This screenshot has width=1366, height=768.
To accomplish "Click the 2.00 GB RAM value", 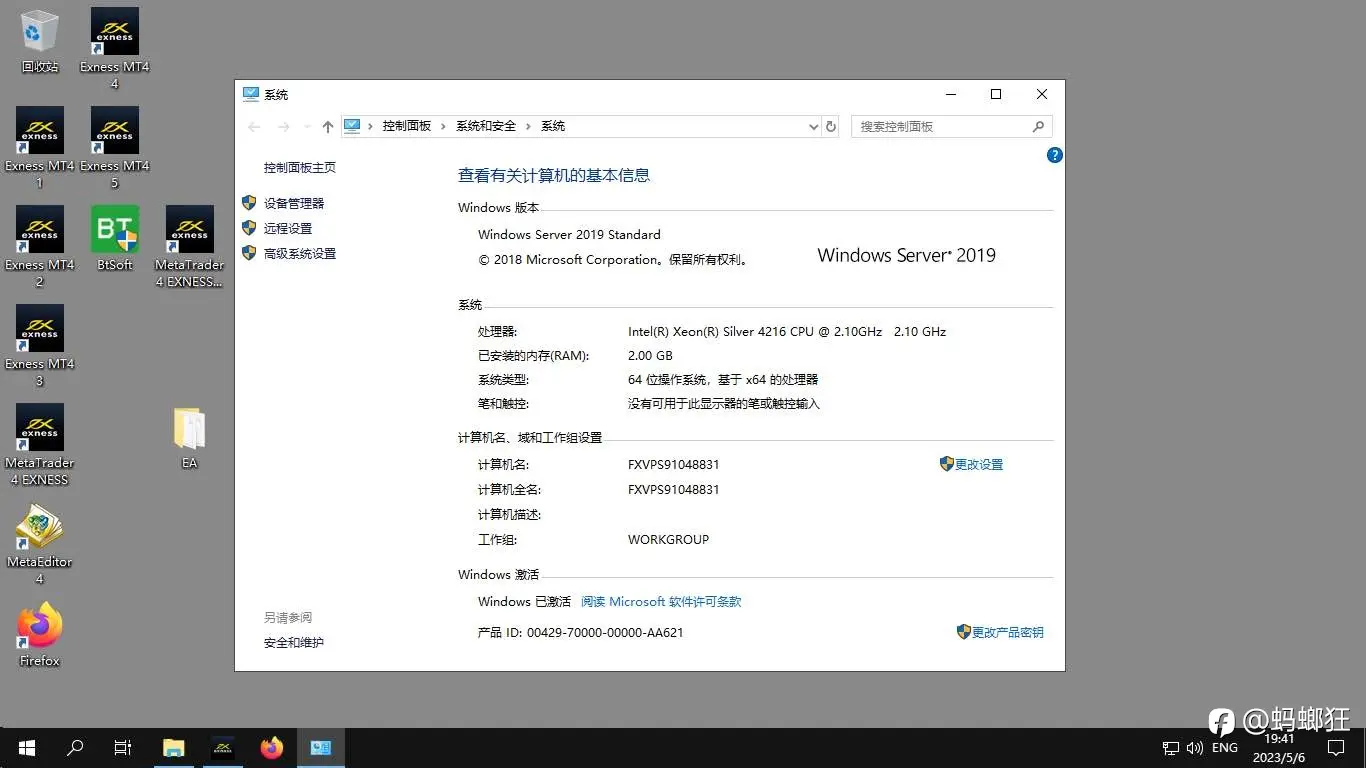I will [x=650, y=356].
